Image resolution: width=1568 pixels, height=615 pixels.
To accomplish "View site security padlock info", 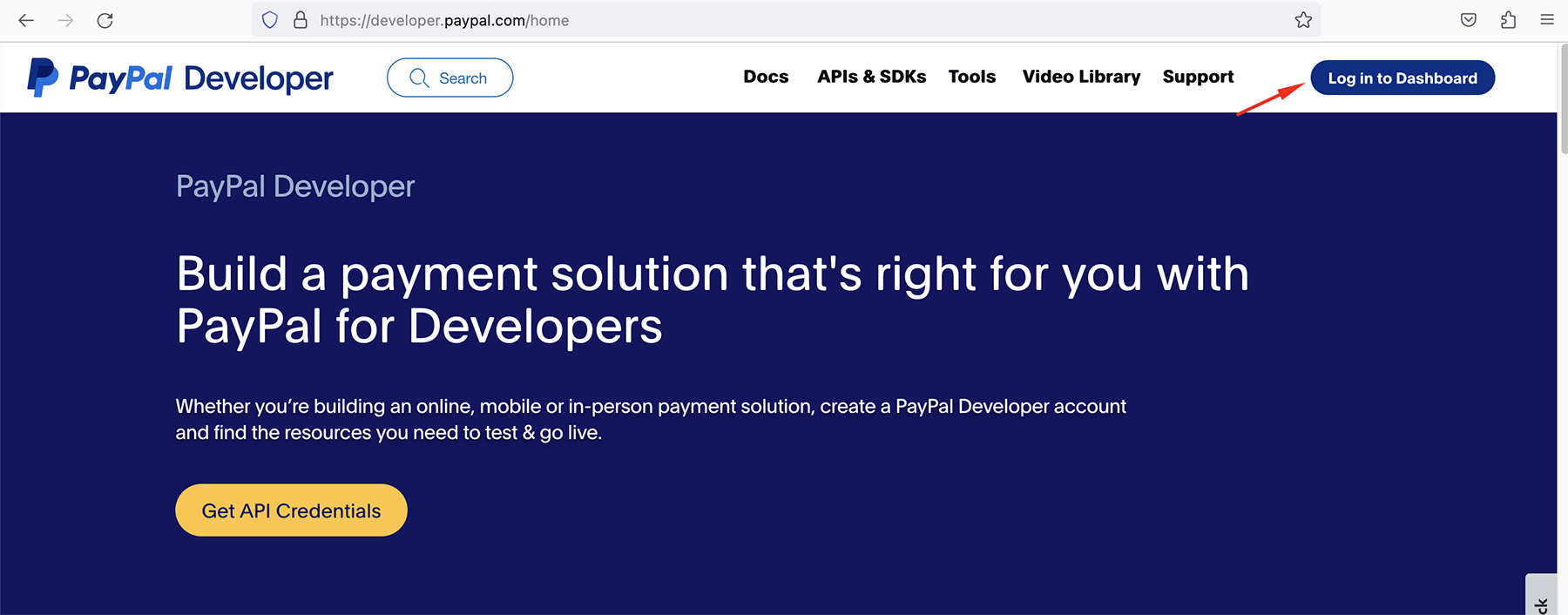I will coord(301,20).
